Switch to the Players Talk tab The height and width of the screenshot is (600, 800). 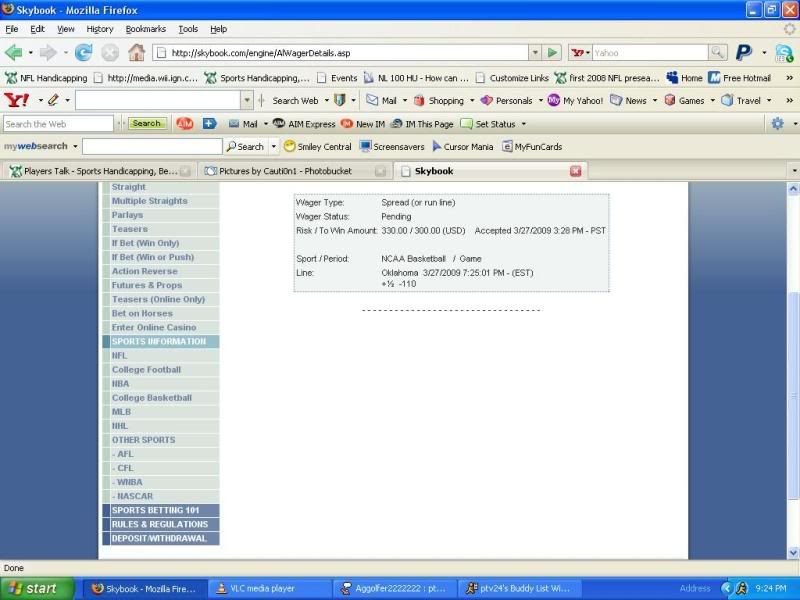100,171
